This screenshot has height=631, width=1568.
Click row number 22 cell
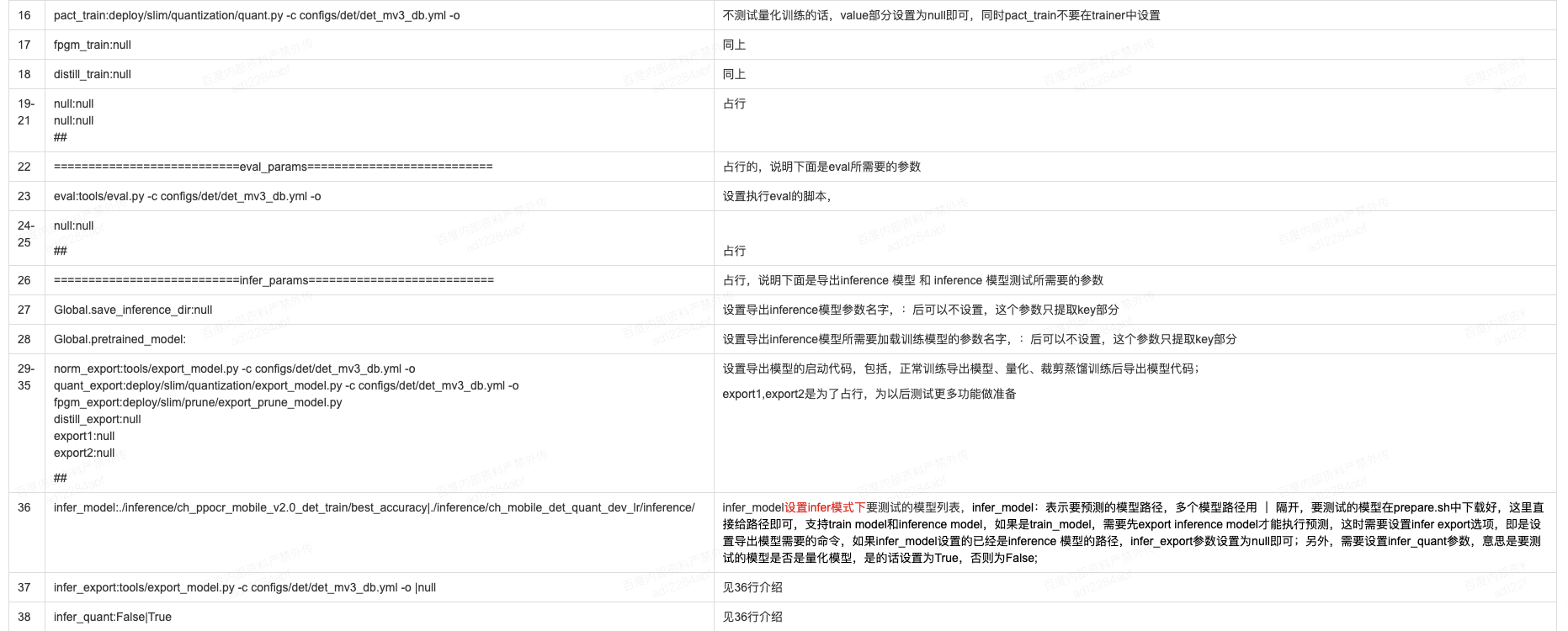pos(26,167)
